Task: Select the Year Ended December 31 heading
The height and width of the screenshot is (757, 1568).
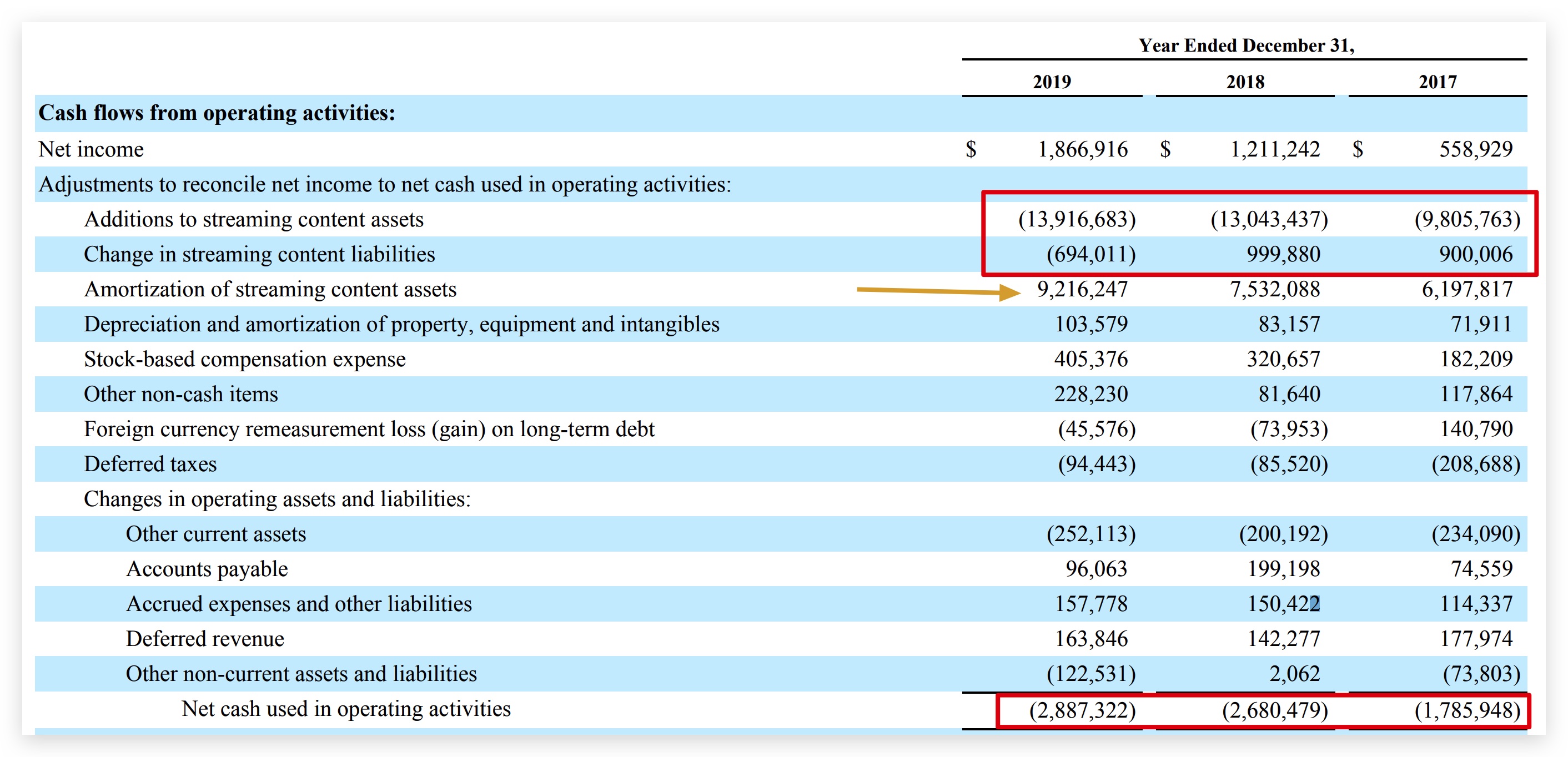Action: 1245,46
